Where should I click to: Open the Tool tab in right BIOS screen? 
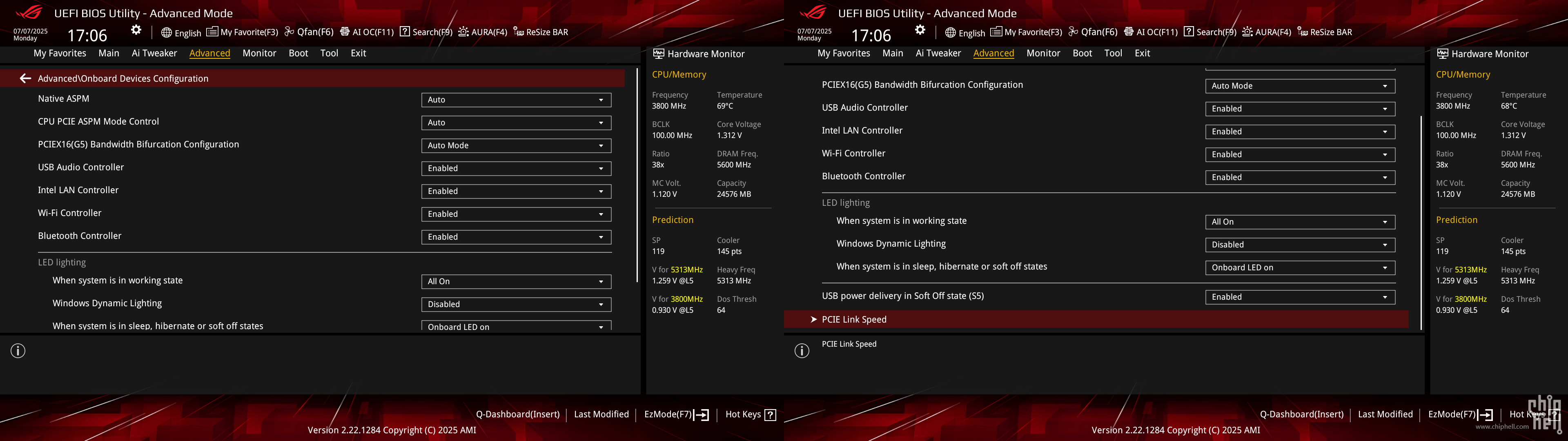pyautogui.click(x=1113, y=53)
